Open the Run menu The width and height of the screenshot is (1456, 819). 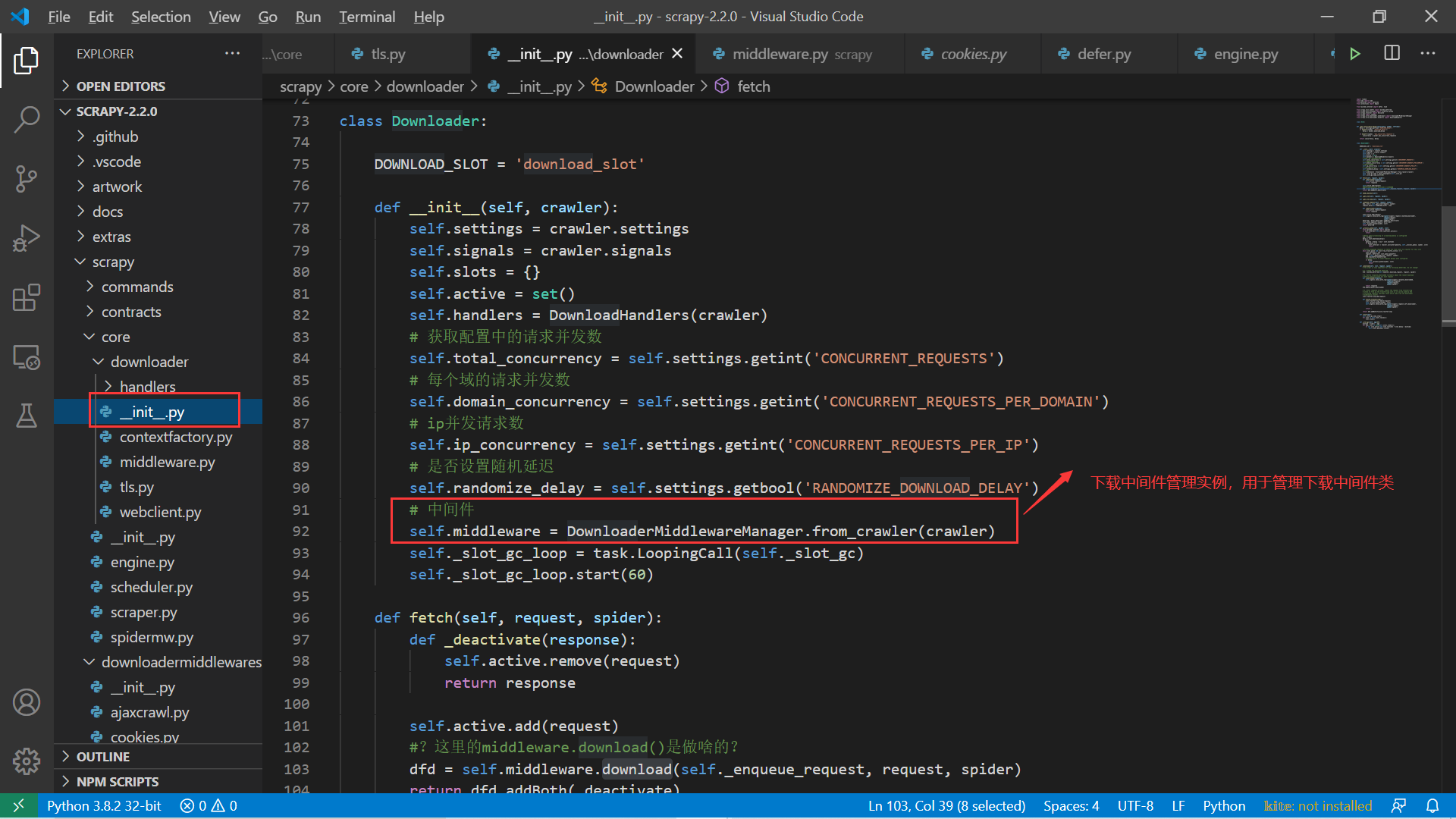(x=308, y=16)
